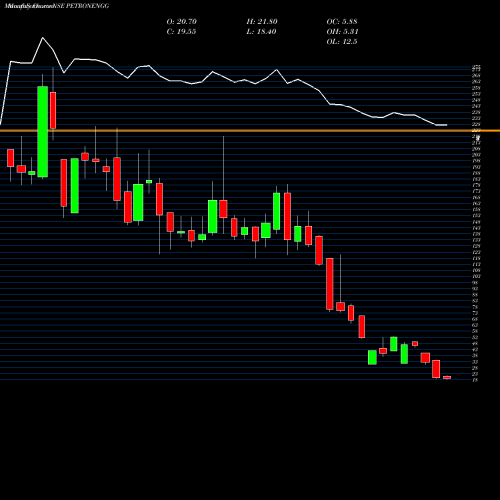Select the high value H: 21.80
The width and height of the screenshot is (500, 500).
[x=262, y=22]
